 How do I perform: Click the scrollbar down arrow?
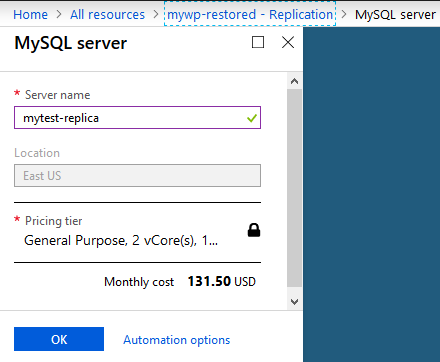294,302
